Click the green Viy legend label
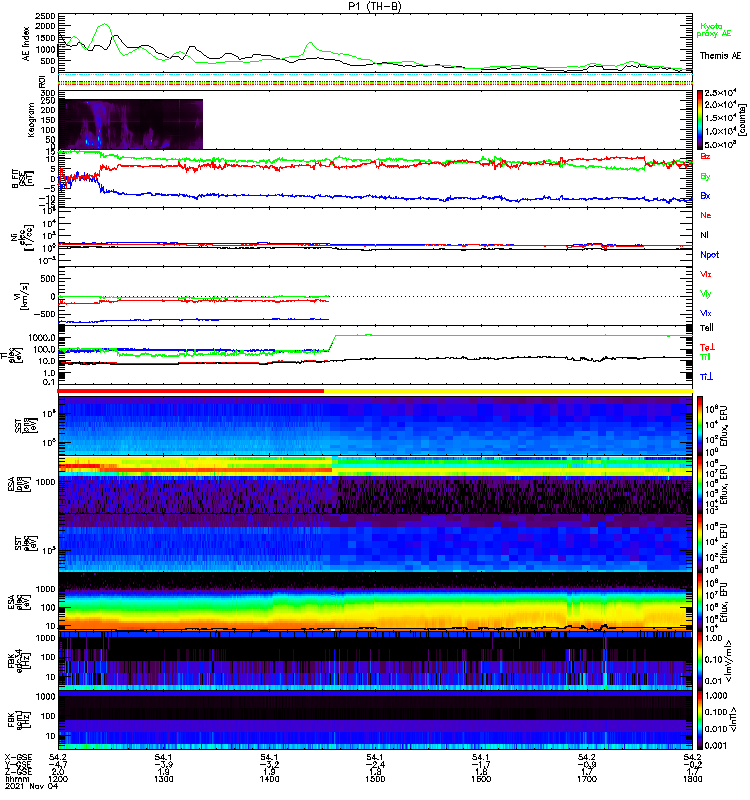This screenshot has width=750, height=800. tap(706, 294)
